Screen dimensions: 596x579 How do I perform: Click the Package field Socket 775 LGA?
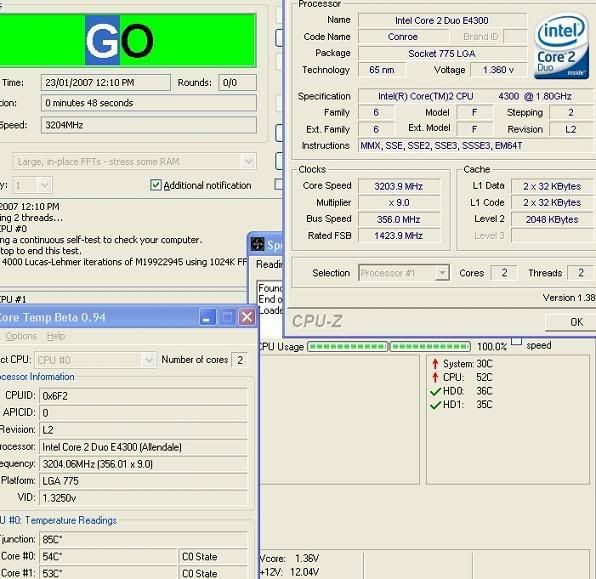click(442, 54)
